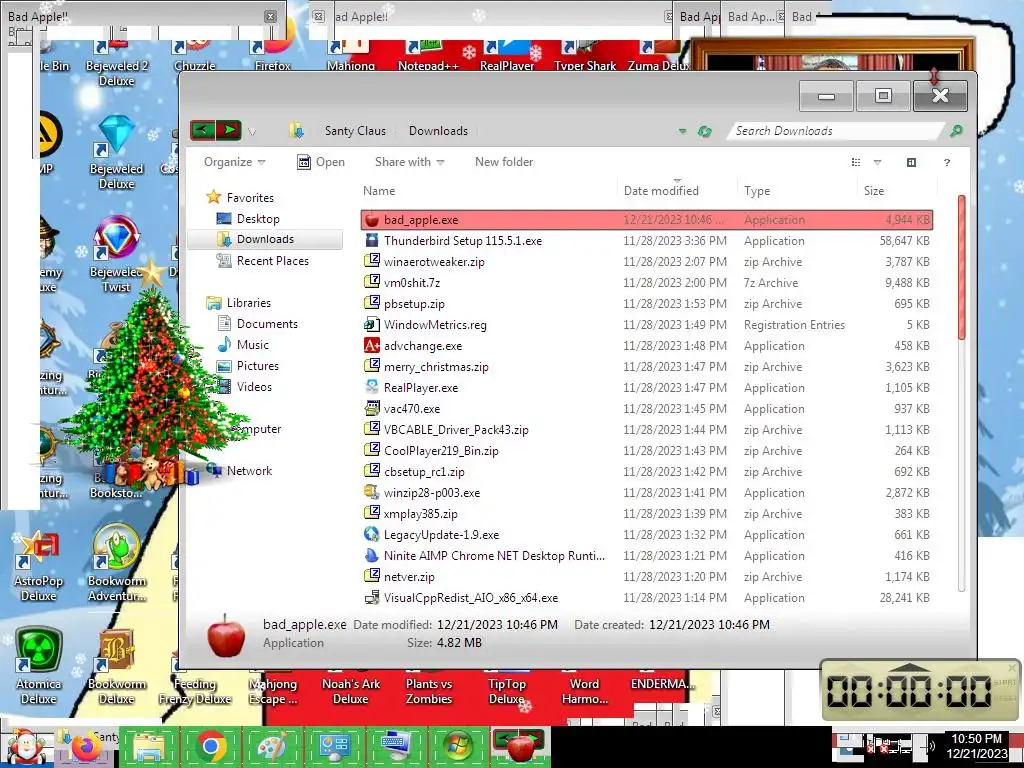Click the Back navigation arrow

pyautogui.click(x=202, y=131)
